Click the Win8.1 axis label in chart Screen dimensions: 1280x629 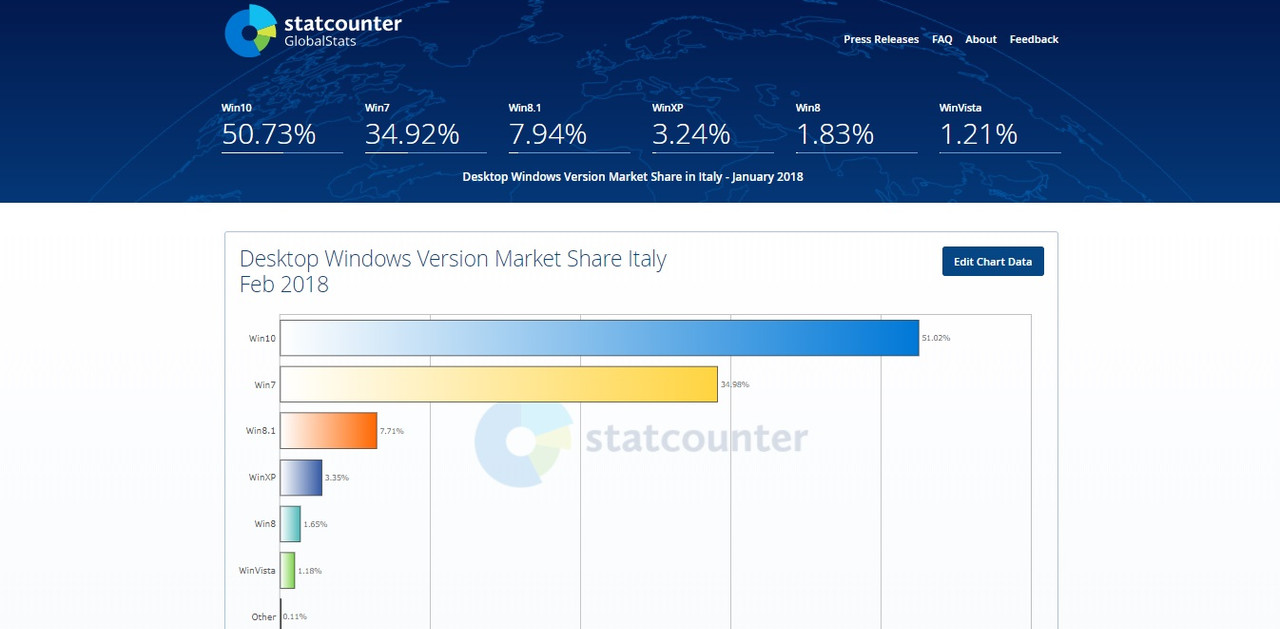[261, 431]
